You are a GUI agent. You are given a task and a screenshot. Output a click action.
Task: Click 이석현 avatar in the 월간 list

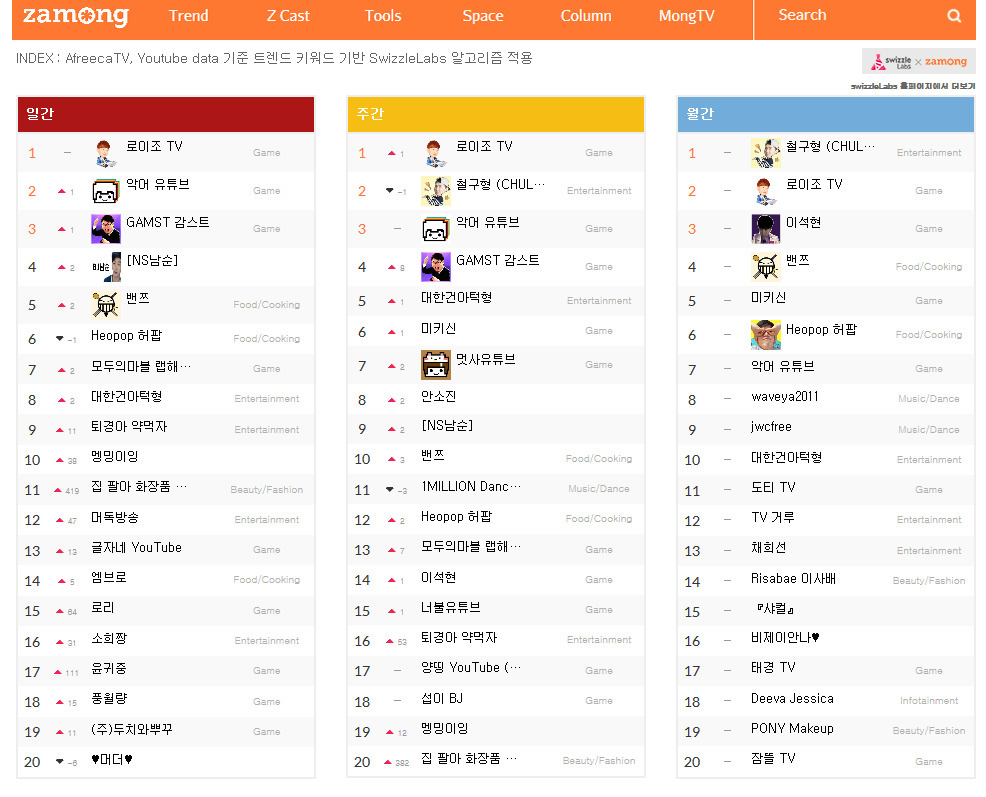766,229
